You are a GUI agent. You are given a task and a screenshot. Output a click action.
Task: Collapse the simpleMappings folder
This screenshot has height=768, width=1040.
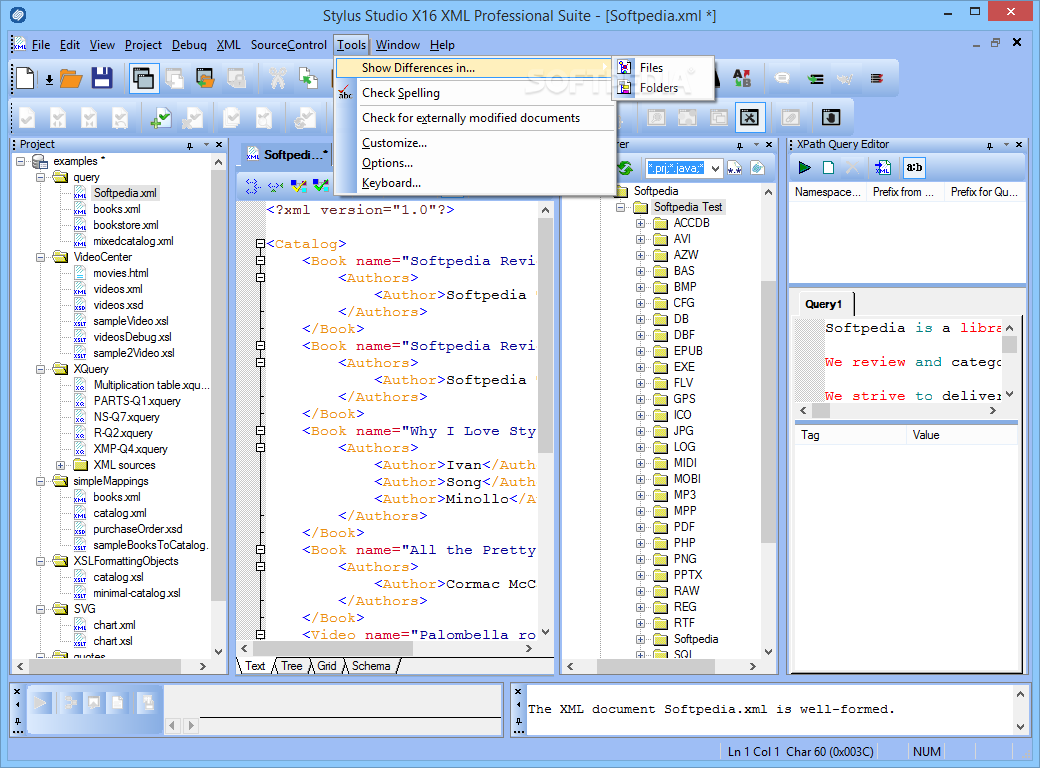coord(40,481)
